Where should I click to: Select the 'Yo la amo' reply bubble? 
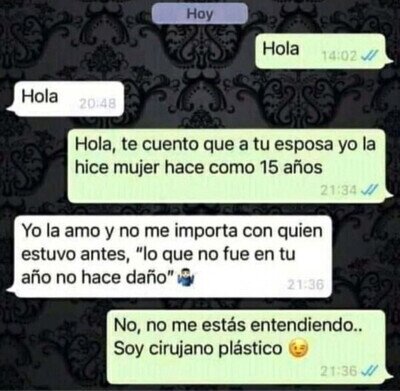pyautogui.click(x=171, y=256)
